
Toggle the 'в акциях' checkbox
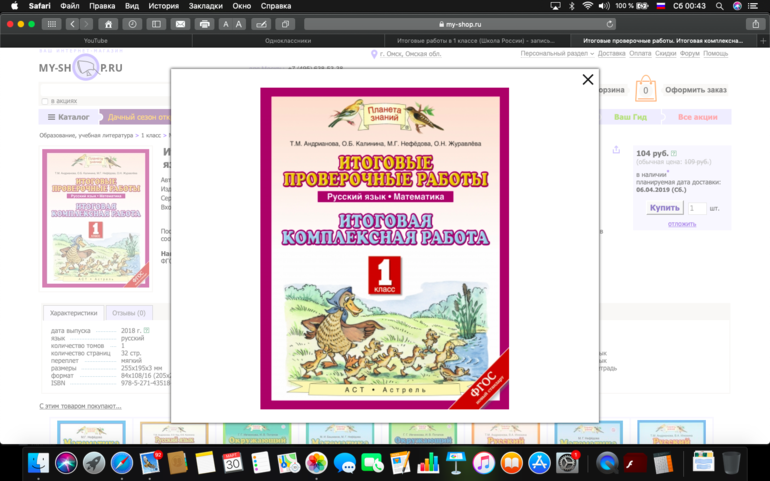(x=45, y=101)
